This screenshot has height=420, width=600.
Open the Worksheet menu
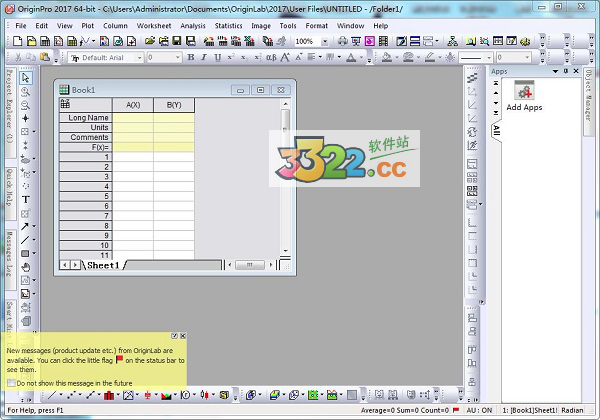(154, 25)
